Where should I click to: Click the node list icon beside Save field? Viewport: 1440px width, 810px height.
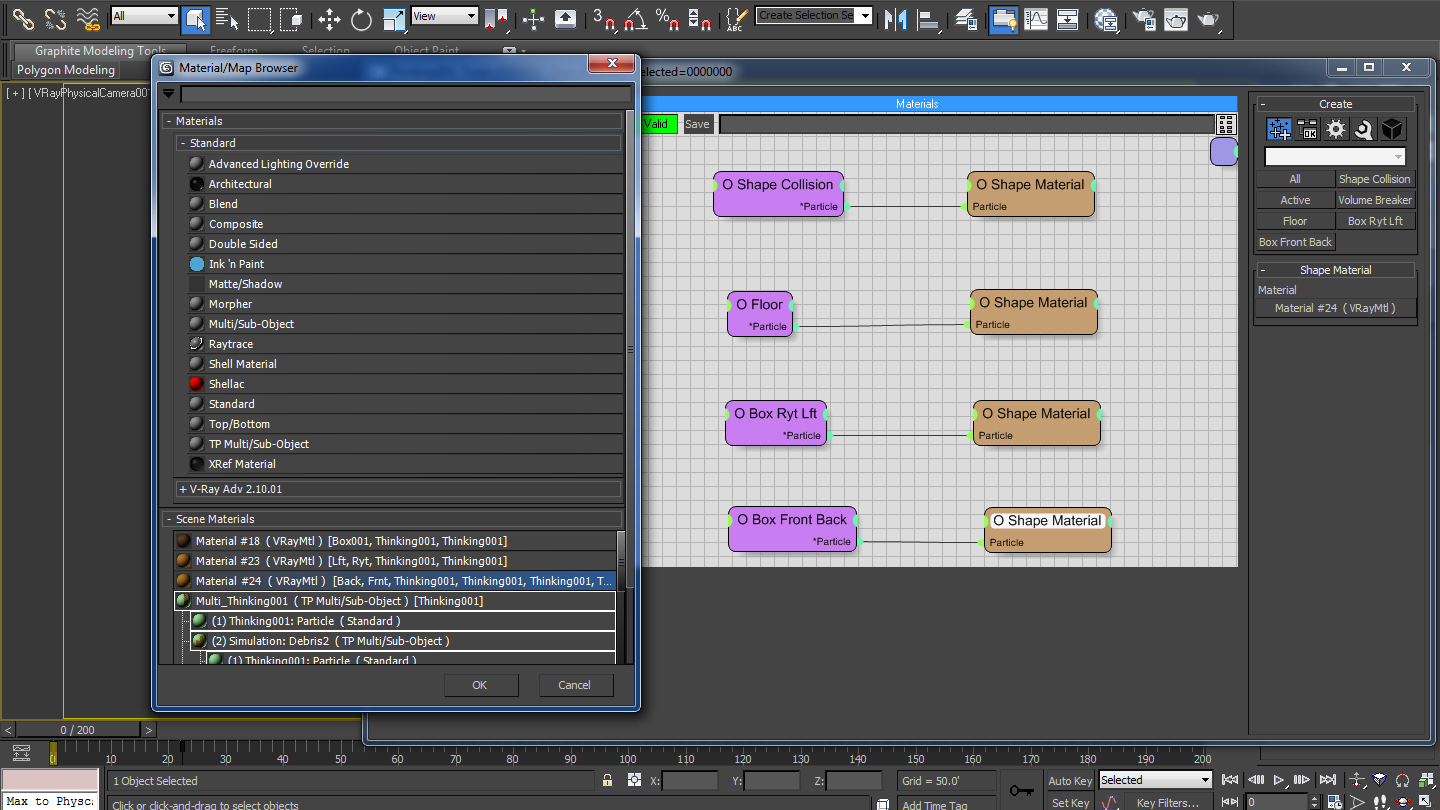pyautogui.click(x=1226, y=124)
